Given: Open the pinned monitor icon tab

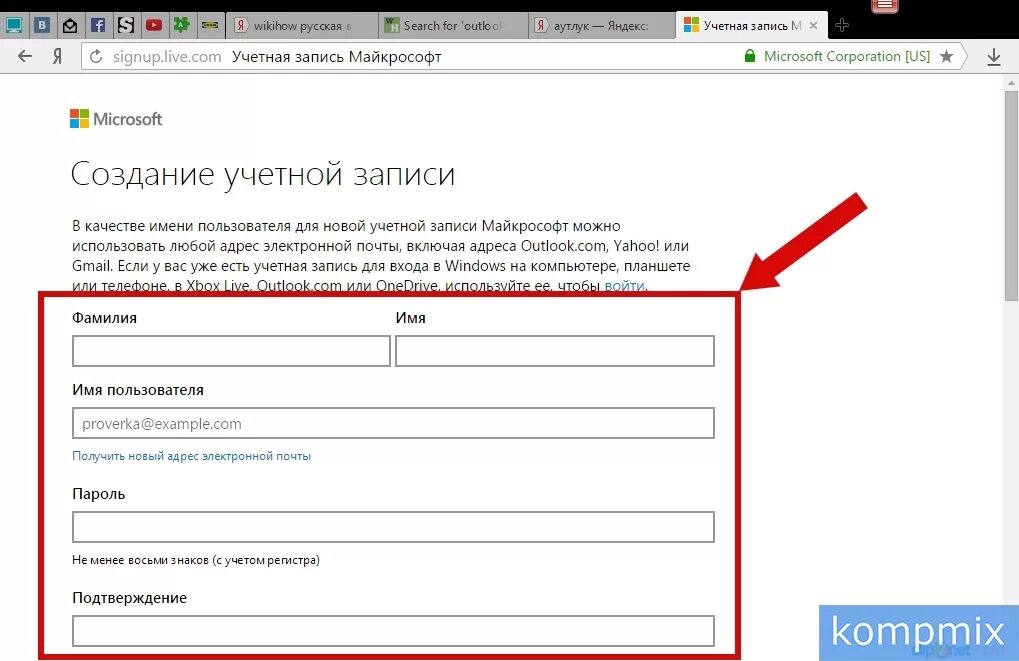Looking at the screenshot, I should [14, 25].
